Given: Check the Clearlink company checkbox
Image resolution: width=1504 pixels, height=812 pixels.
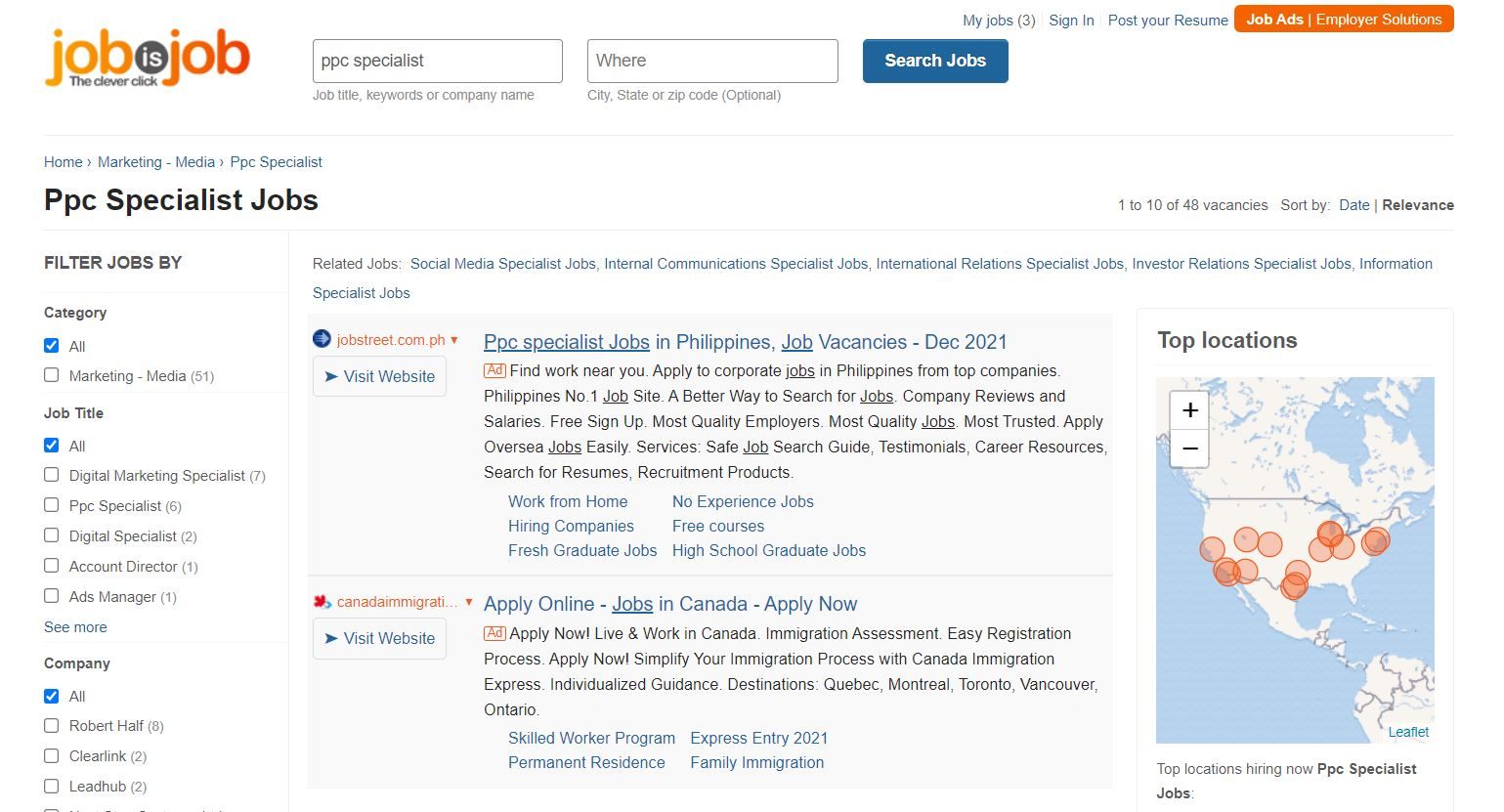Looking at the screenshot, I should [52, 755].
